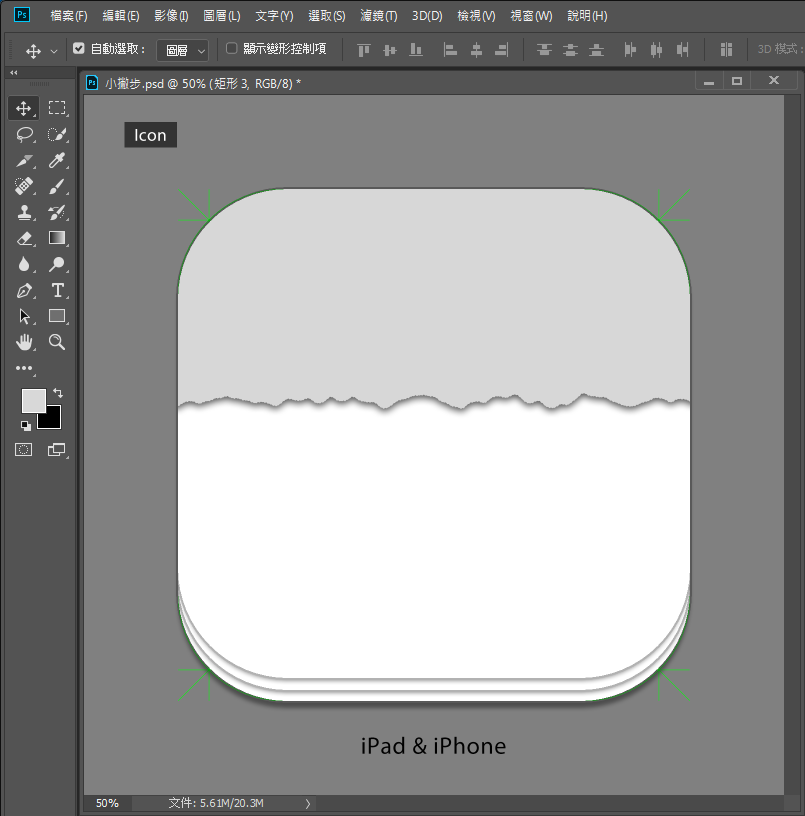Select the Lasso tool
The width and height of the screenshot is (805, 816).
point(24,134)
